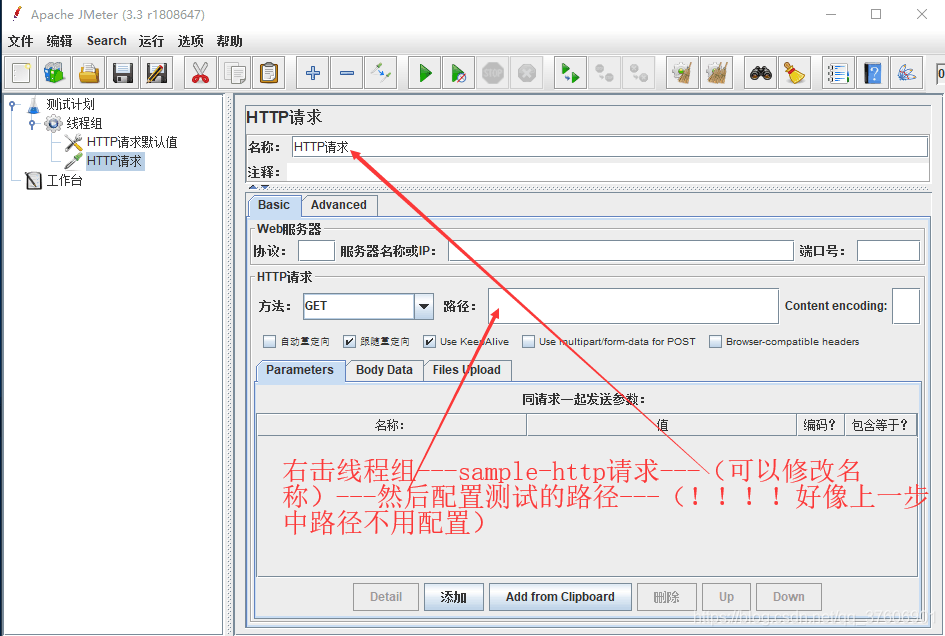The image size is (945, 636).
Task: Open the 文件 menu
Action: pos(20,41)
